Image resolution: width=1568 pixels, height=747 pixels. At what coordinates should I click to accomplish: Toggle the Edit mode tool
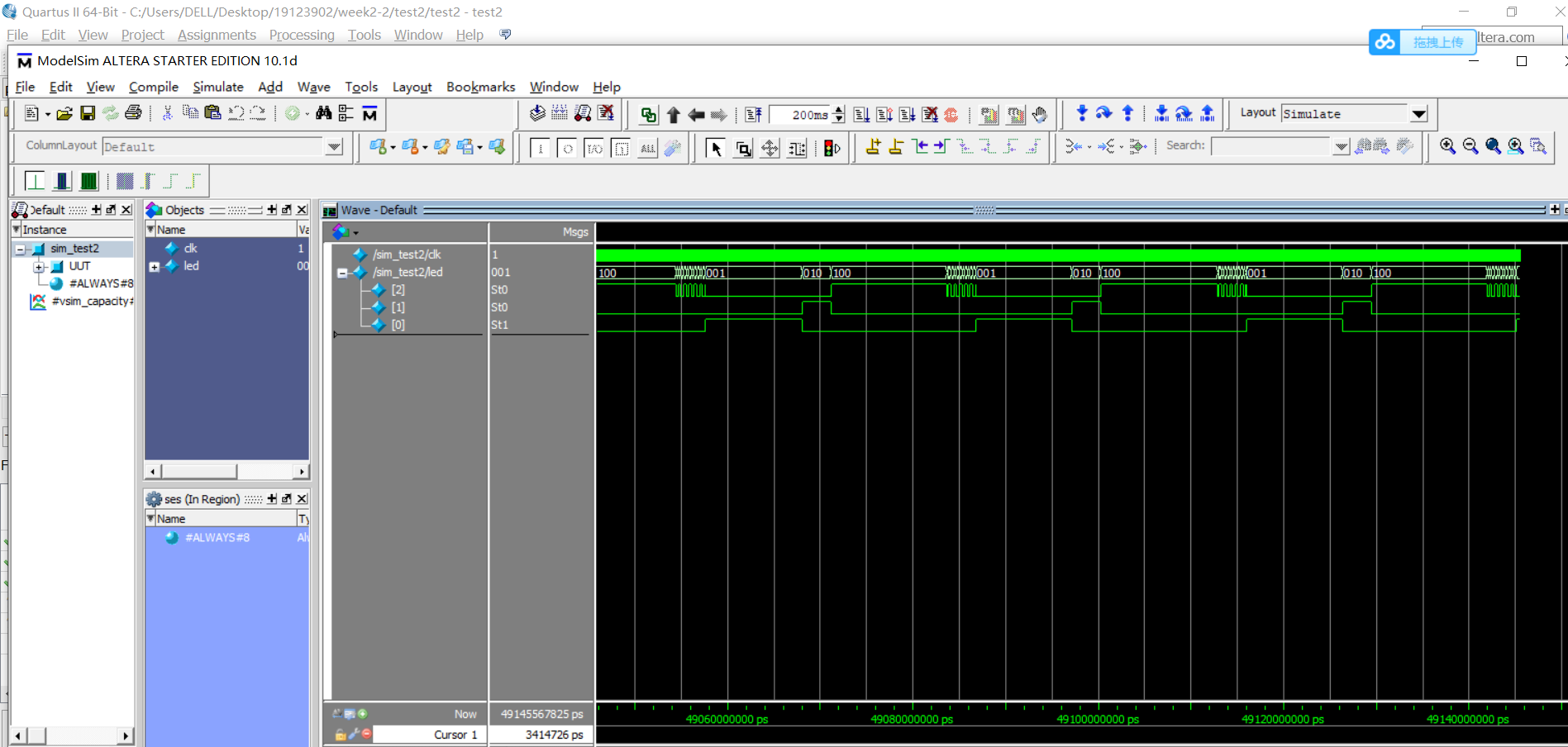[797, 148]
